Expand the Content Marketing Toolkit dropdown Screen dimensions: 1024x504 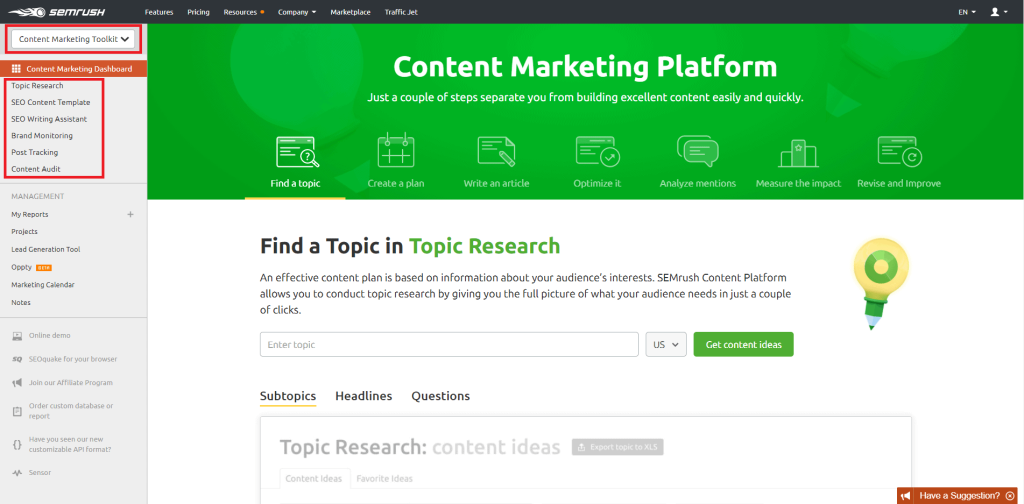[73, 39]
